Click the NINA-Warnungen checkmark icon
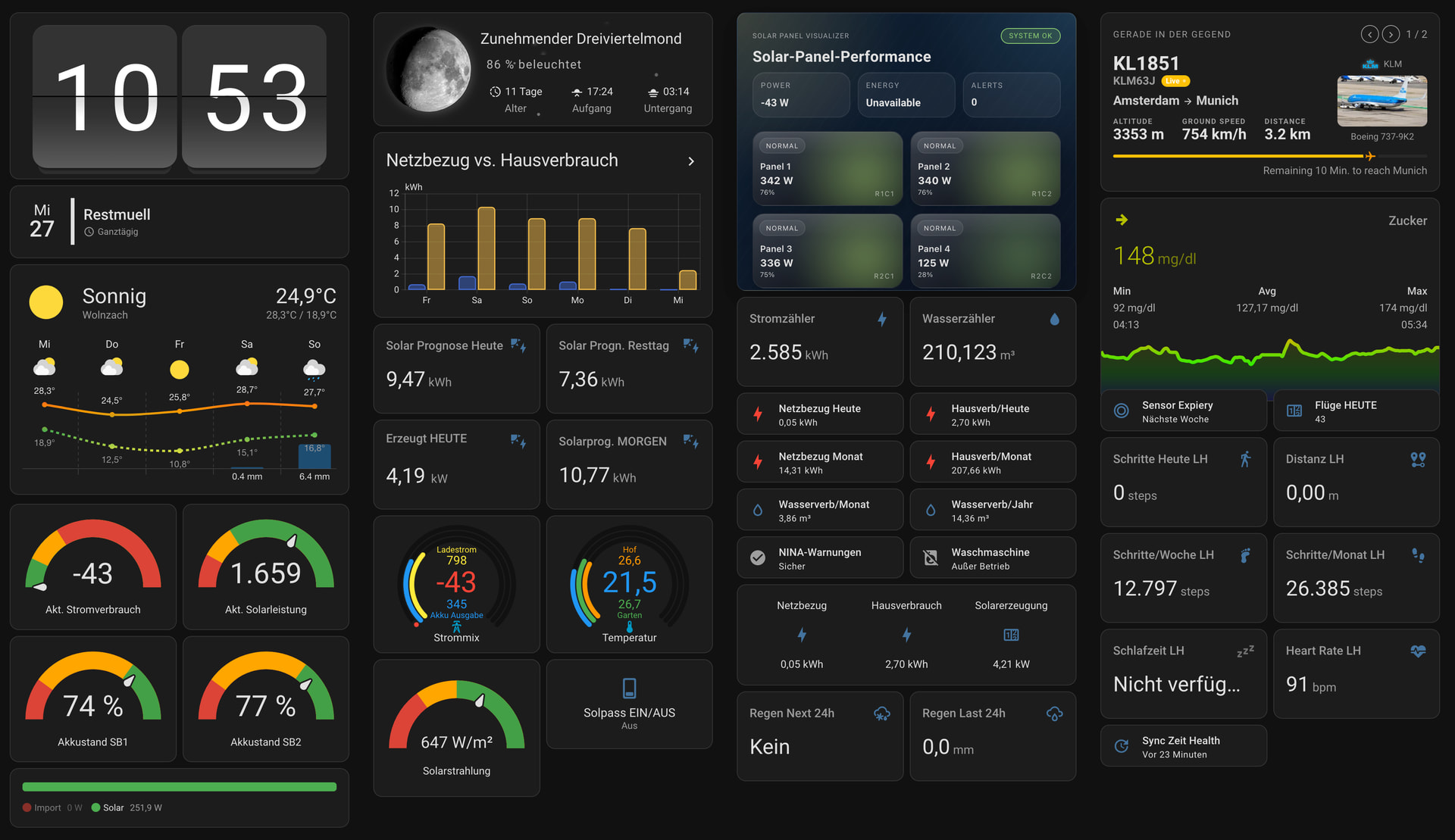The image size is (1455, 840). [x=758, y=558]
